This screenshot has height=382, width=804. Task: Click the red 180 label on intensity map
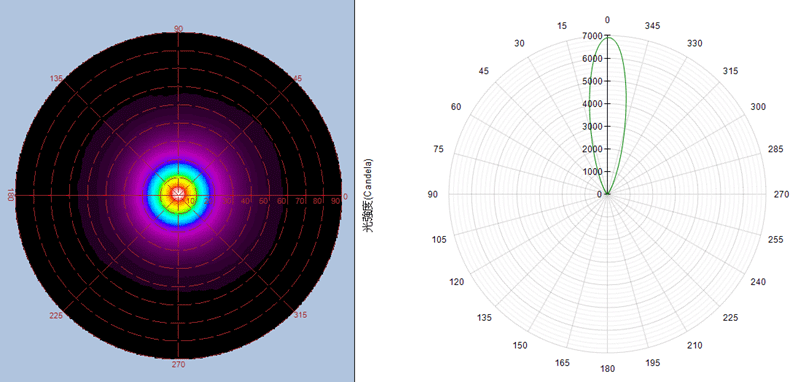pos(11,196)
